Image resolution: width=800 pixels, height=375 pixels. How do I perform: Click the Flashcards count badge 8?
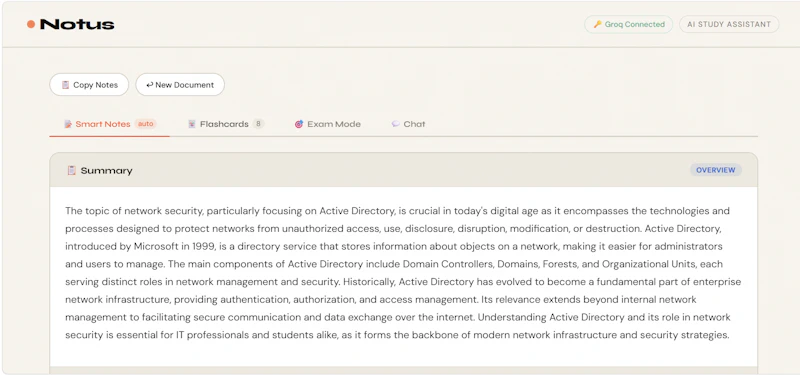pyautogui.click(x=259, y=124)
